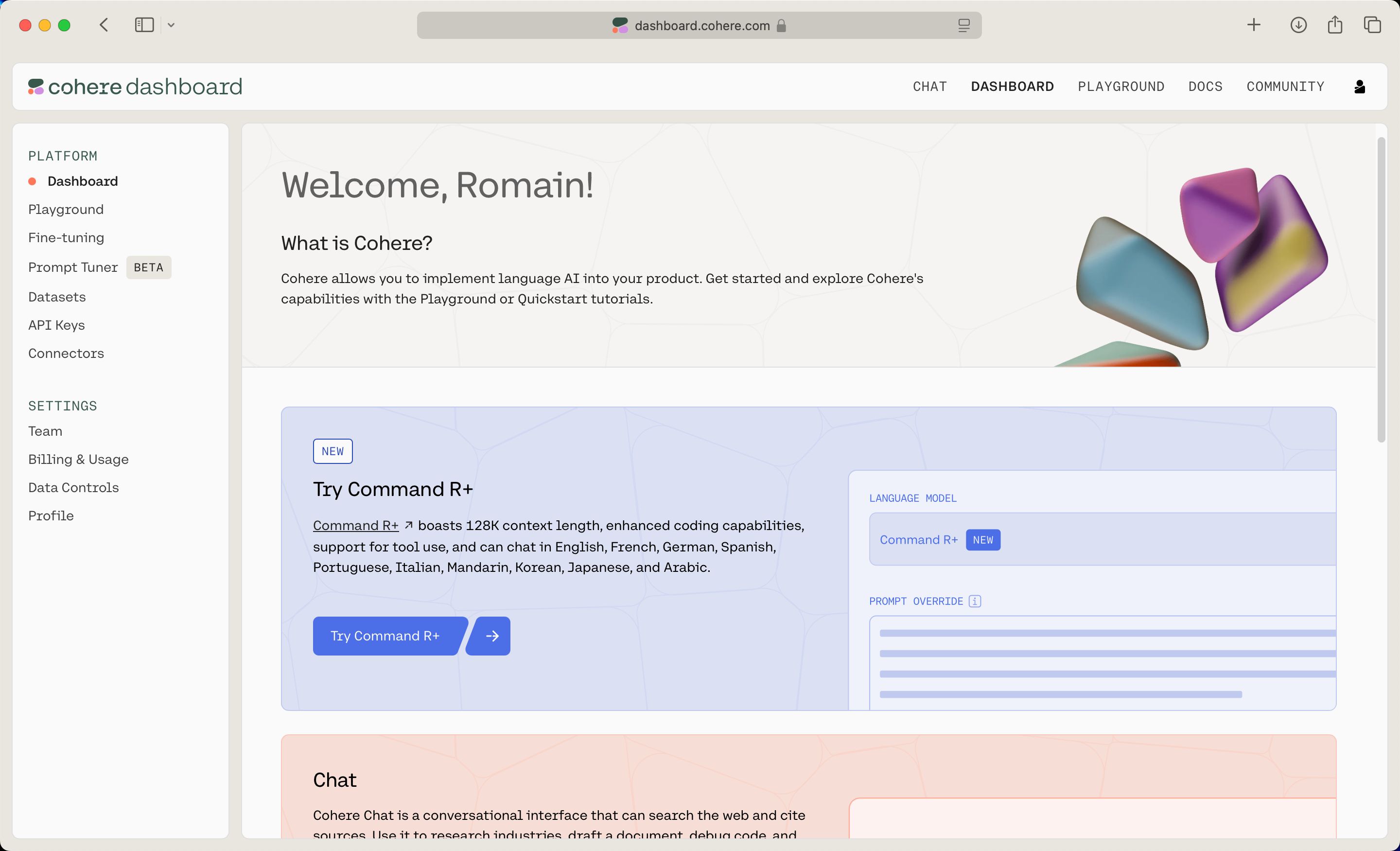The image size is (1400, 851).
Task: Click the Prompt Tuner BETA toggle
Action: [100, 267]
